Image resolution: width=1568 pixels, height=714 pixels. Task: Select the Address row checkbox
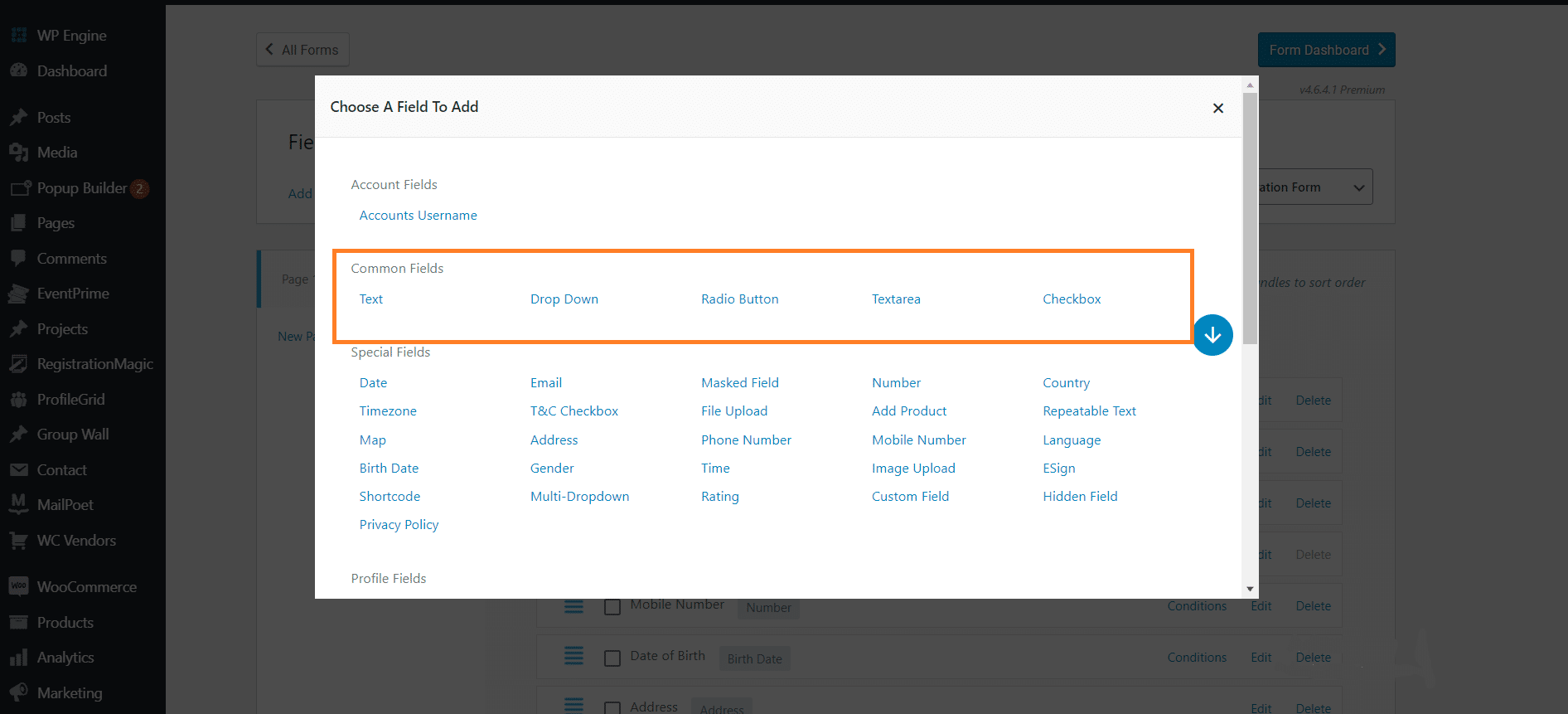tap(612, 708)
